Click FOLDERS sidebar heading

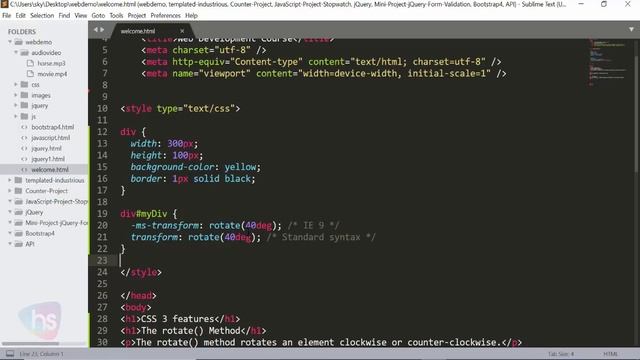(x=22, y=31)
